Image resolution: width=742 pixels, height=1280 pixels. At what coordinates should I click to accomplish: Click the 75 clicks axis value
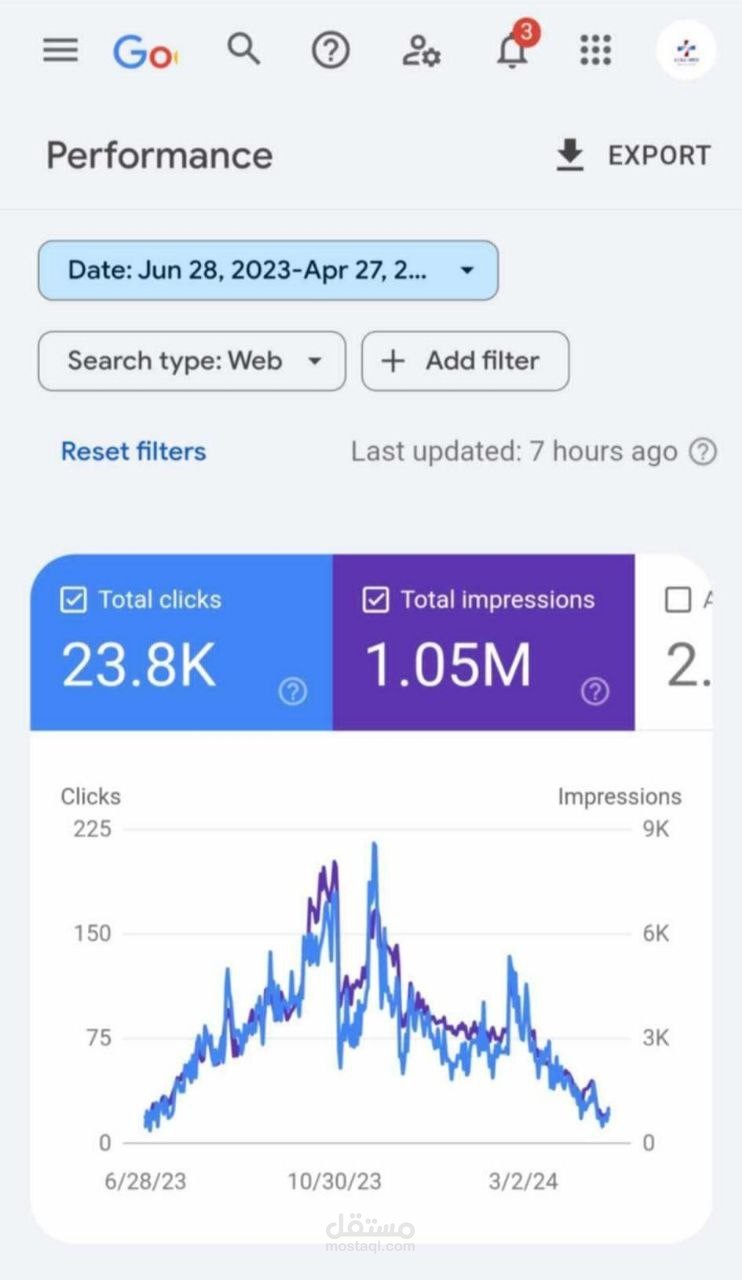tap(98, 1038)
